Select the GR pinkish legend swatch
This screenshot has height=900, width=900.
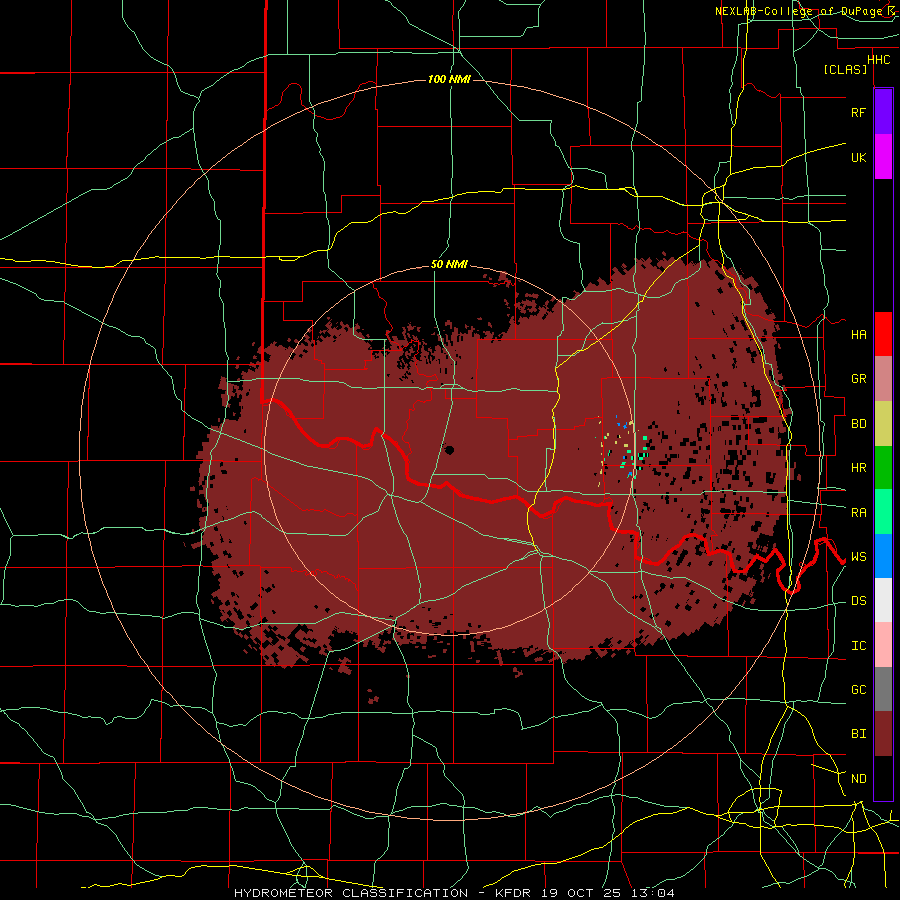pyautogui.click(x=883, y=378)
